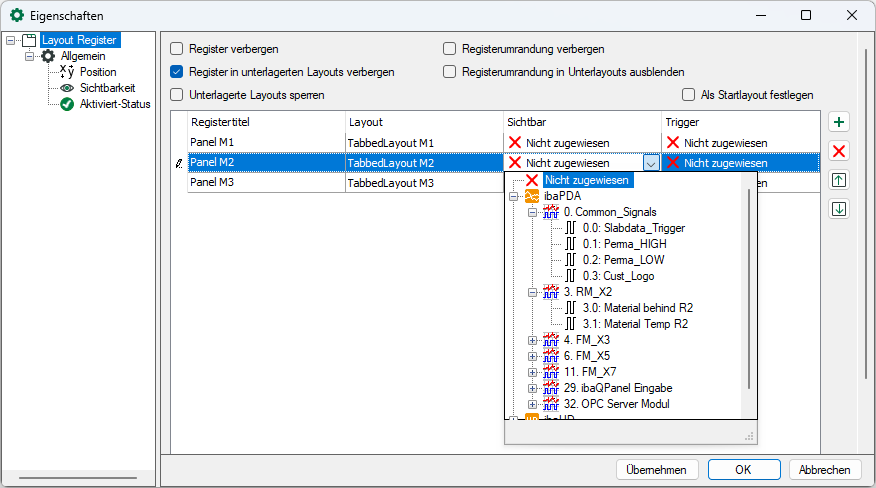The image size is (876, 488).
Task: Click the move register up arrow icon
Action: click(840, 180)
